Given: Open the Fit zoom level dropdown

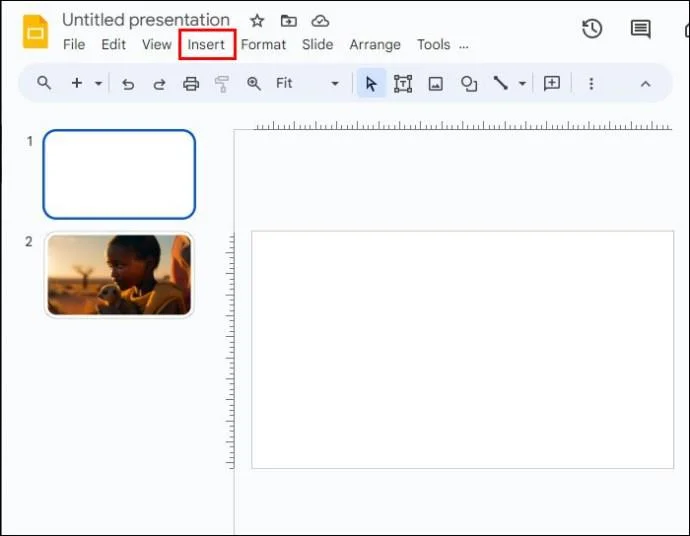Looking at the screenshot, I should (307, 83).
